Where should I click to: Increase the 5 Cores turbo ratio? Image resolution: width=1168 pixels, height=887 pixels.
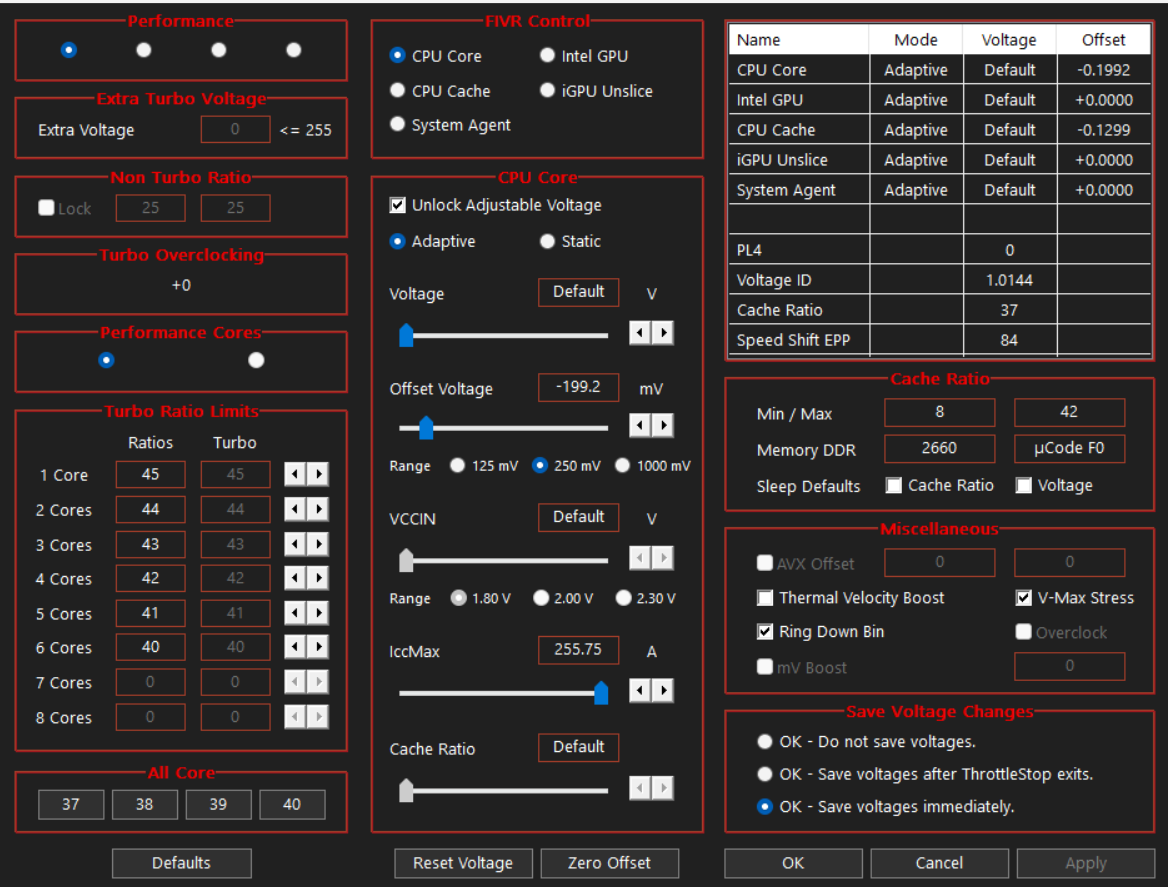(x=318, y=613)
